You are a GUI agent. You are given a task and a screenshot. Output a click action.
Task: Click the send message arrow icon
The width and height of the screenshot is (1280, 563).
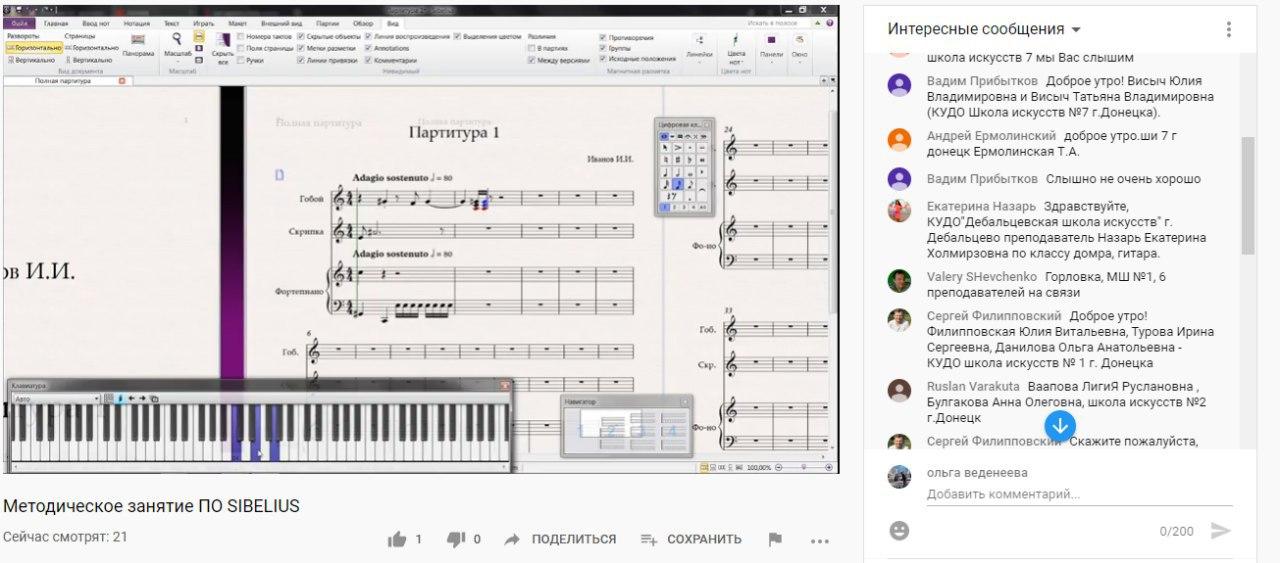coord(1221,531)
